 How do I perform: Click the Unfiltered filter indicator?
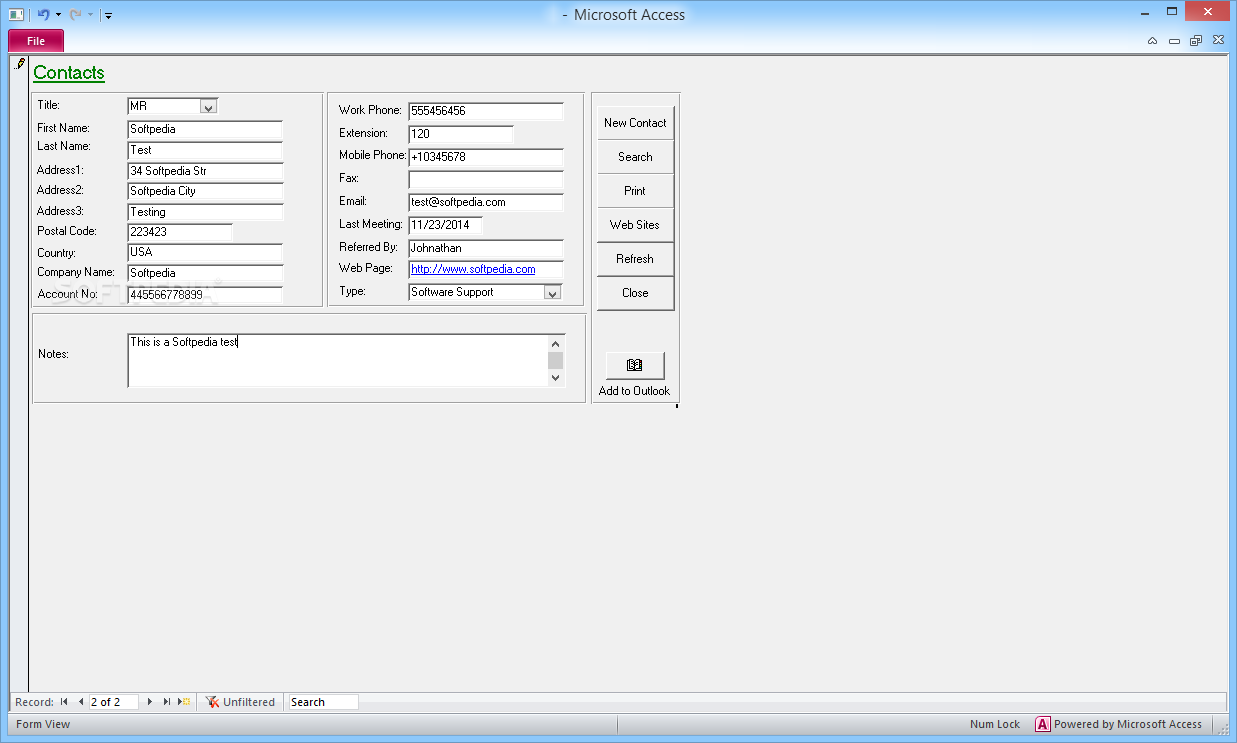click(x=240, y=702)
